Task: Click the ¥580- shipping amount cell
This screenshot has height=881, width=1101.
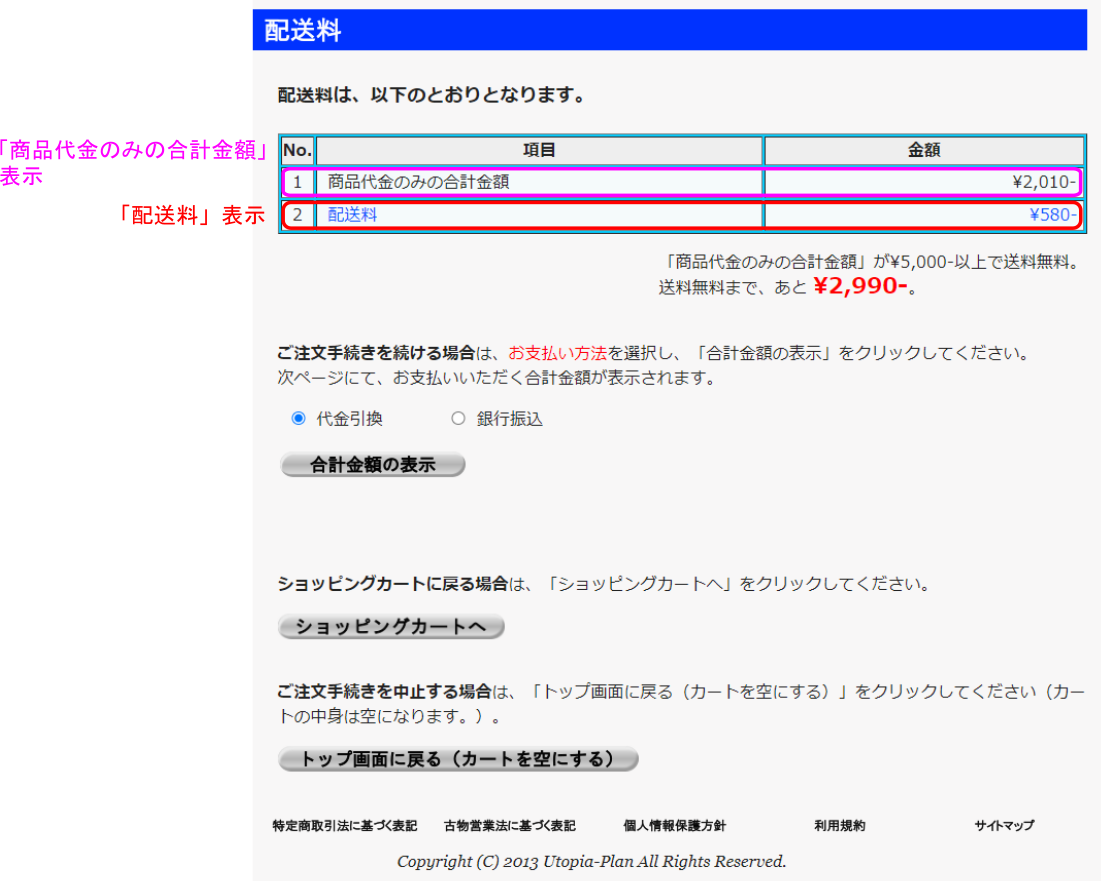Action: [923, 215]
